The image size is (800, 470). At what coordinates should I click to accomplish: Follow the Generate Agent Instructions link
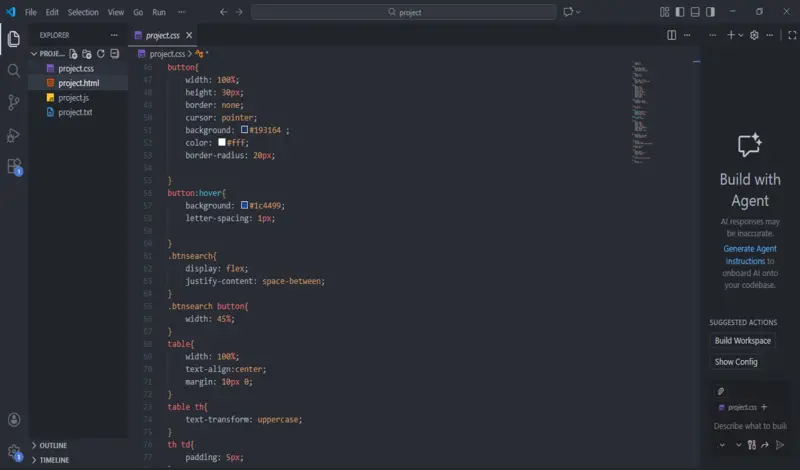(x=749, y=255)
